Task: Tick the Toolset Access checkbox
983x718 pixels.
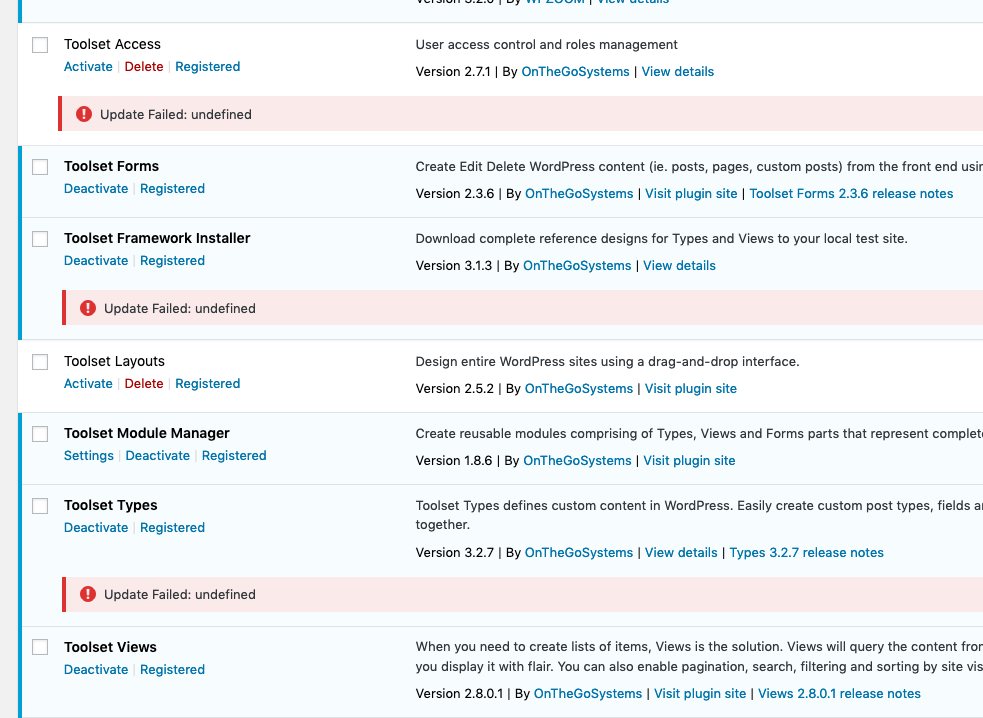Action: (40, 45)
